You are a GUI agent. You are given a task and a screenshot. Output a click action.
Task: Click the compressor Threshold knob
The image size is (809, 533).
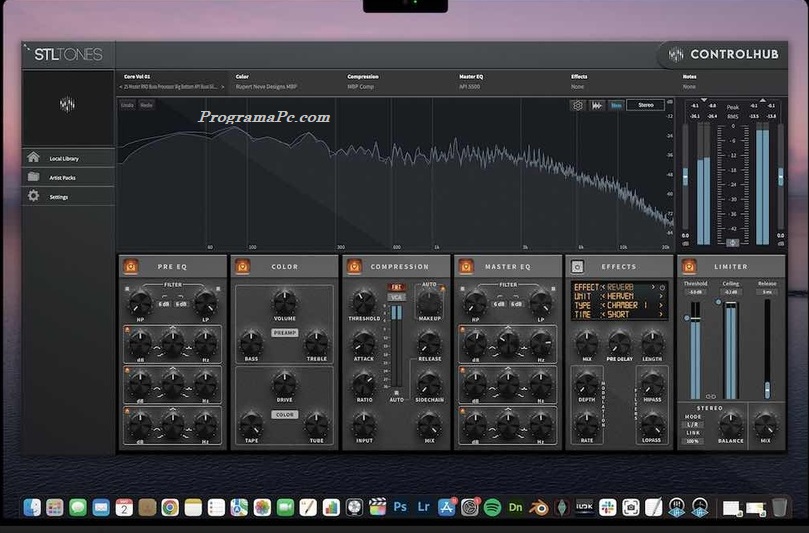[x=364, y=302]
